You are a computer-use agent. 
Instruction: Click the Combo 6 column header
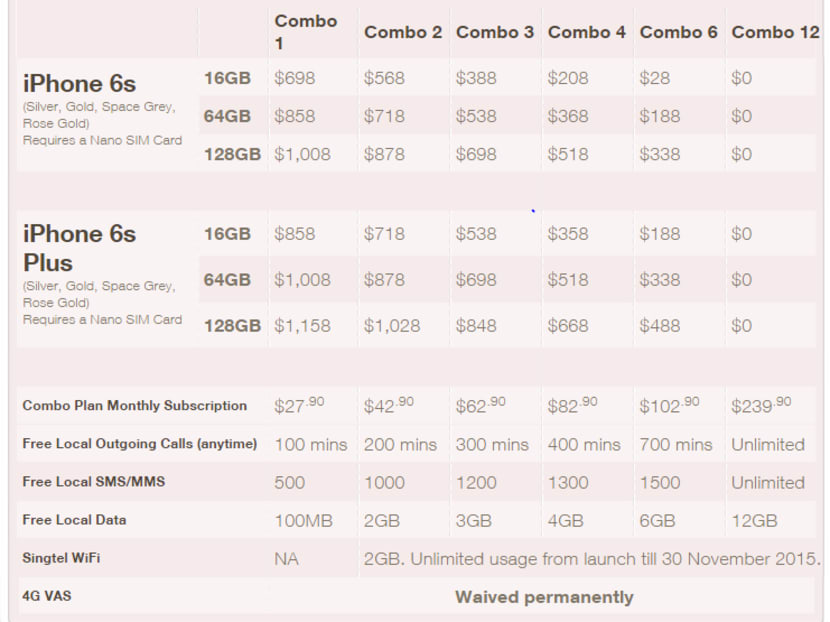[678, 32]
